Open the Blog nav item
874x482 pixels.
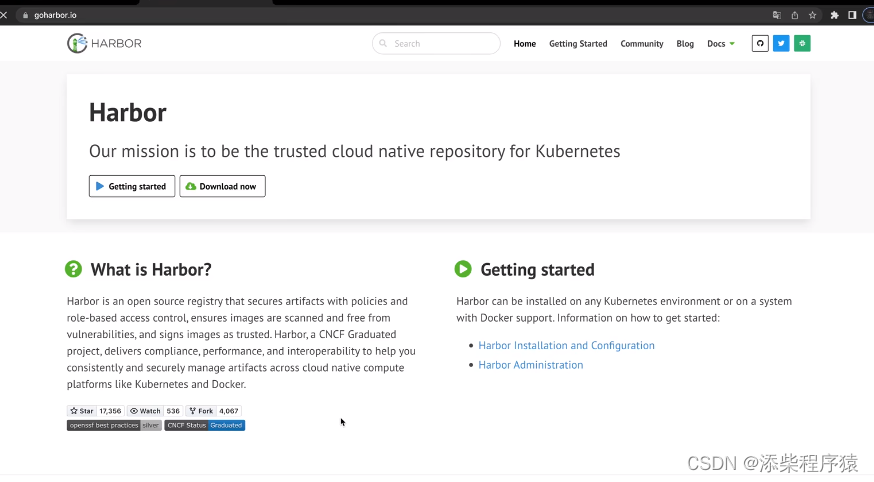[x=685, y=43]
